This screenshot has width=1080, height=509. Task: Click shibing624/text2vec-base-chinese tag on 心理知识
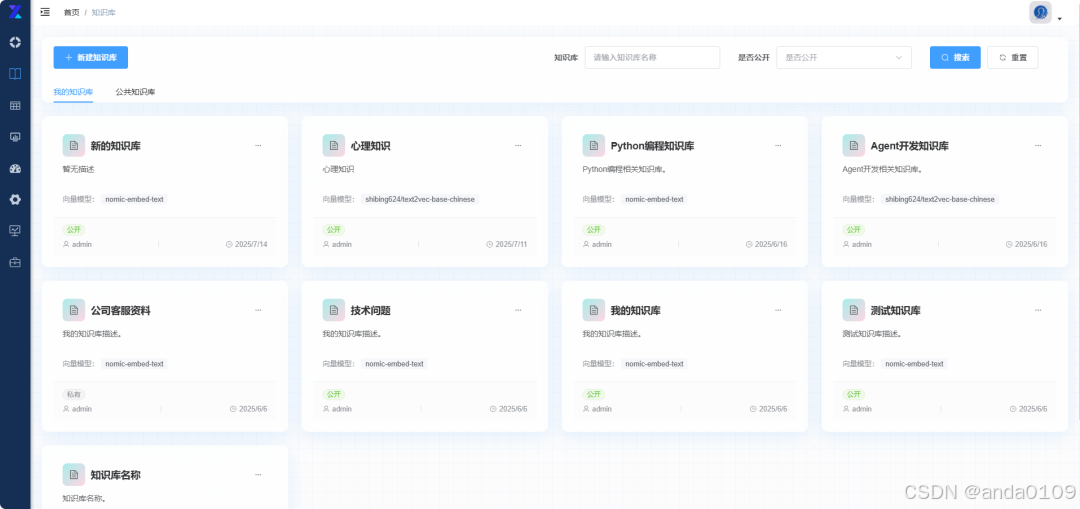point(420,199)
